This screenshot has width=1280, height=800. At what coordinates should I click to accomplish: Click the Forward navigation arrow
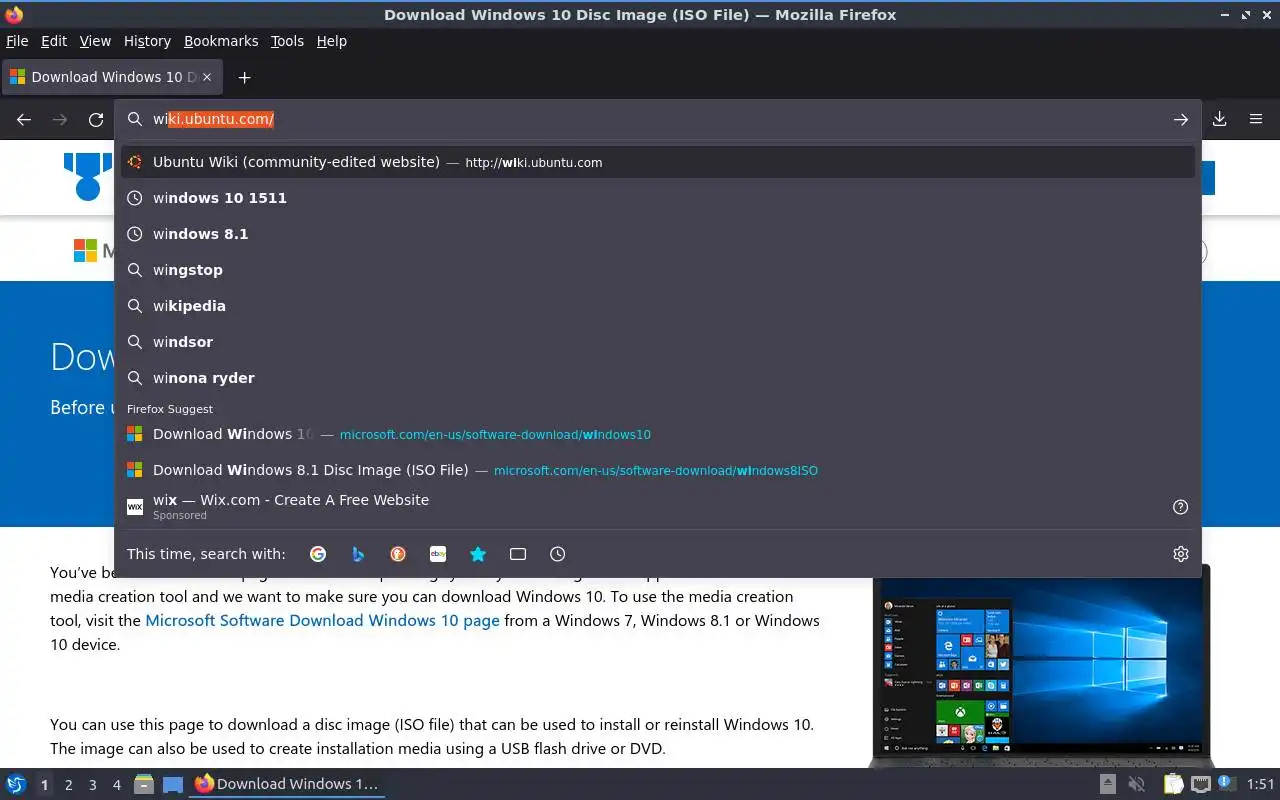pyautogui.click(x=60, y=119)
